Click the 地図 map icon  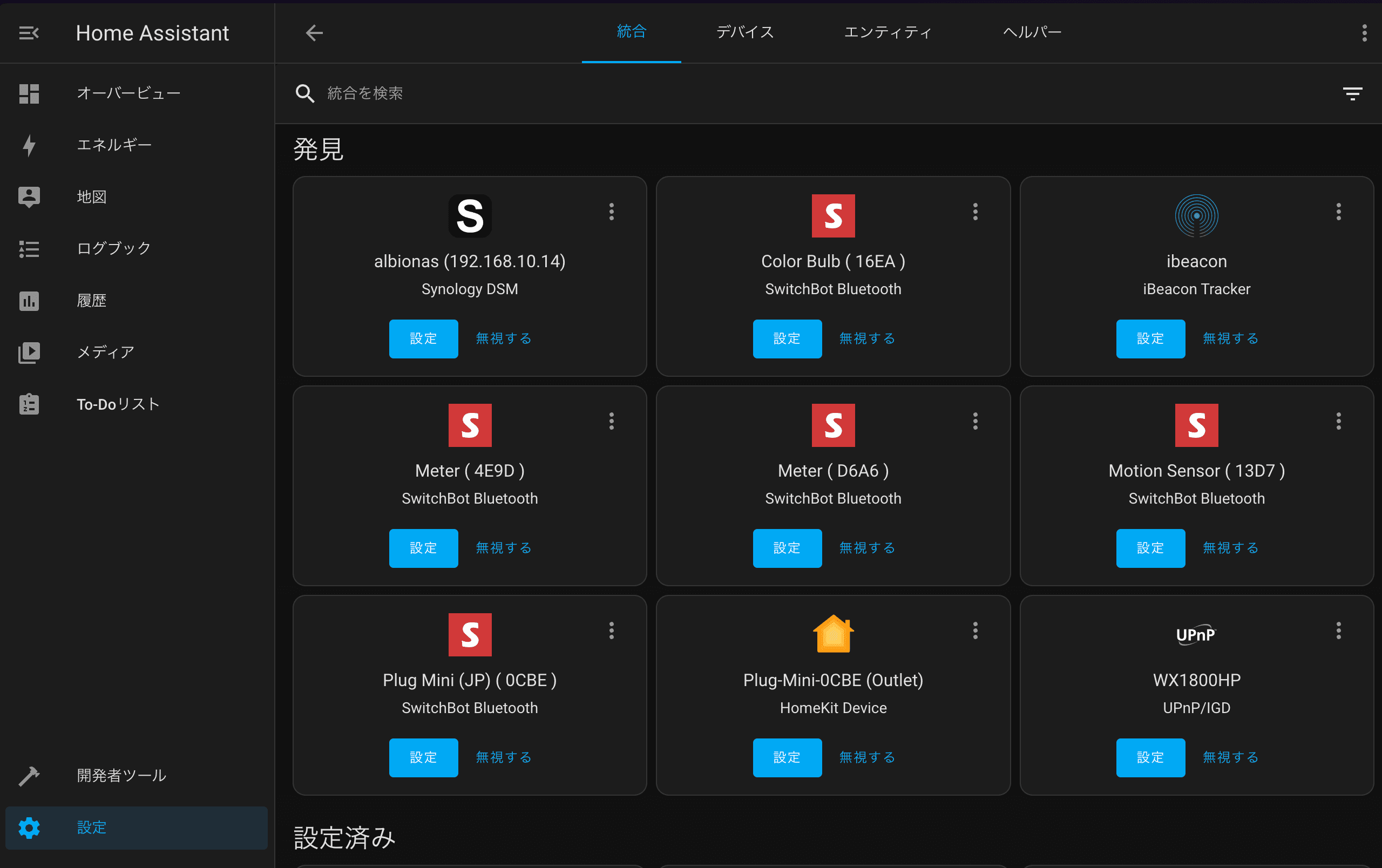[x=29, y=197]
